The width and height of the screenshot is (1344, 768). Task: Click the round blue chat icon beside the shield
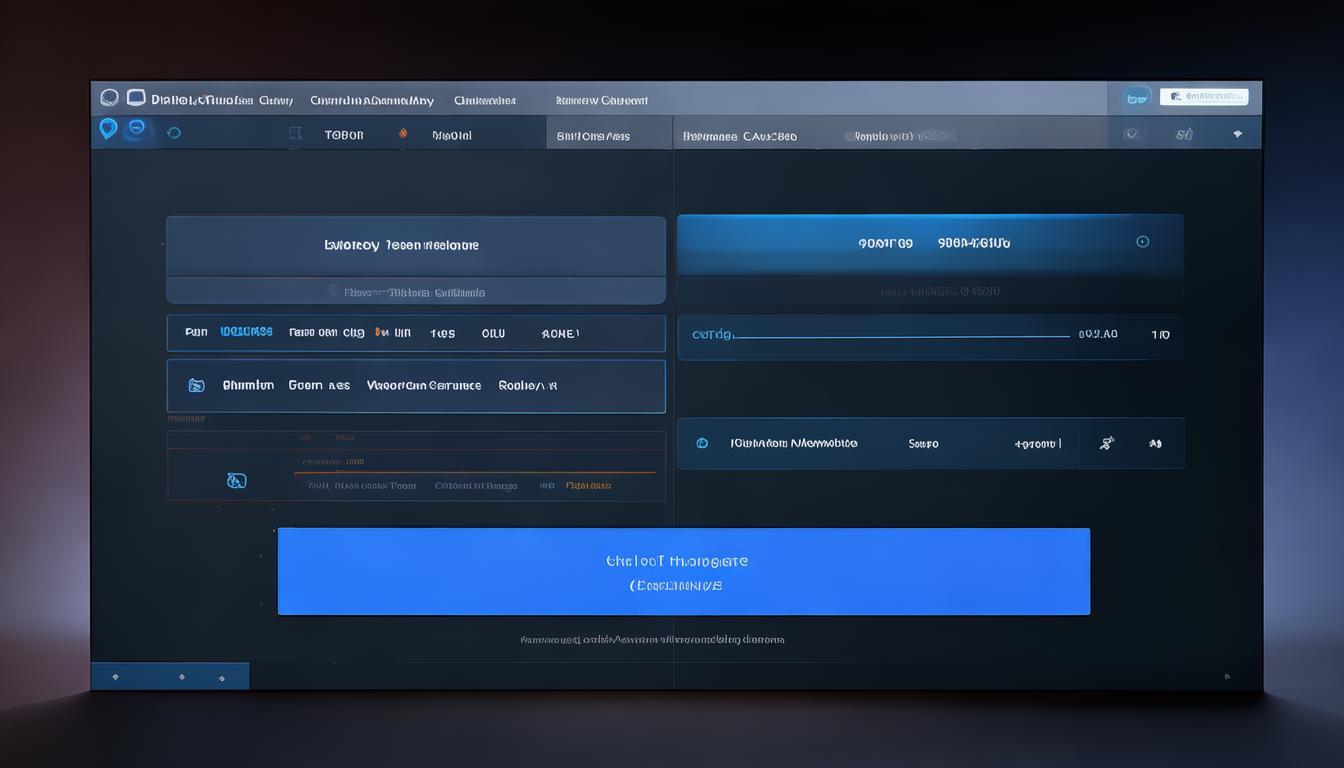pos(137,128)
